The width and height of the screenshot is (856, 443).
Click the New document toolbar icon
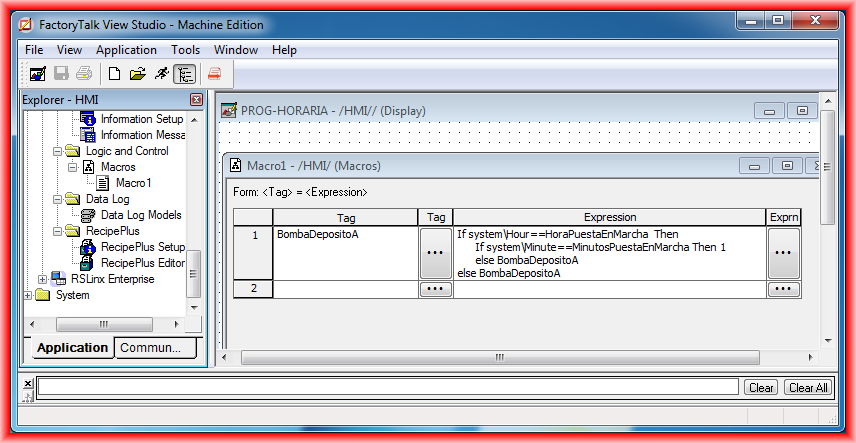coord(115,73)
